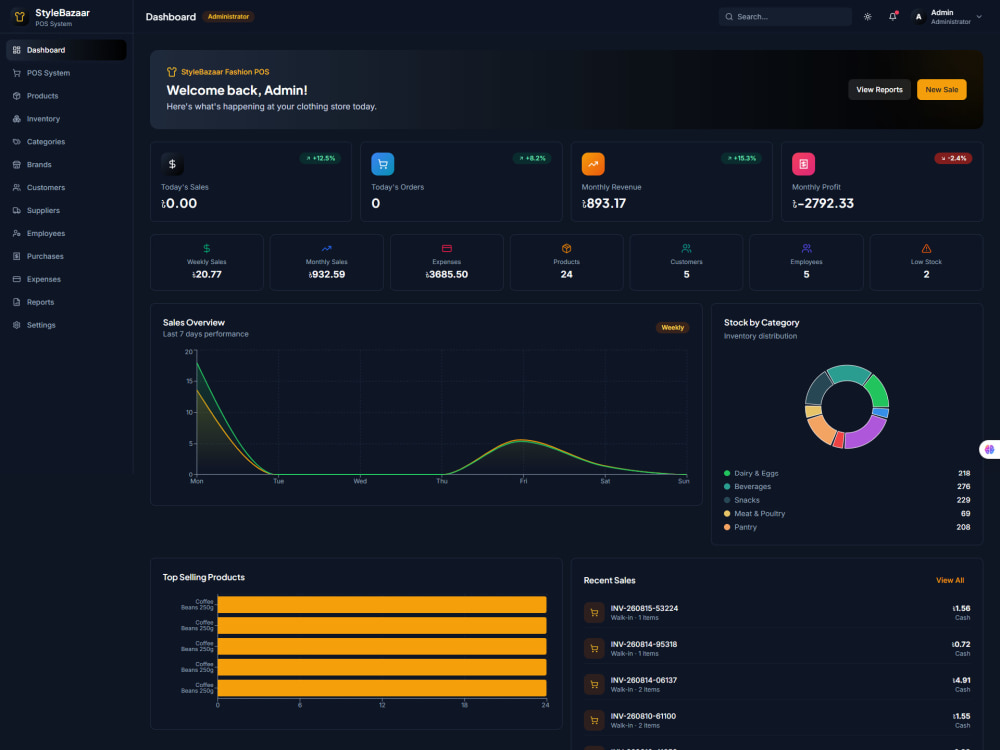1000x750 pixels.
Task: Click the Monthly Revenue trend icon
Action: coord(593,164)
